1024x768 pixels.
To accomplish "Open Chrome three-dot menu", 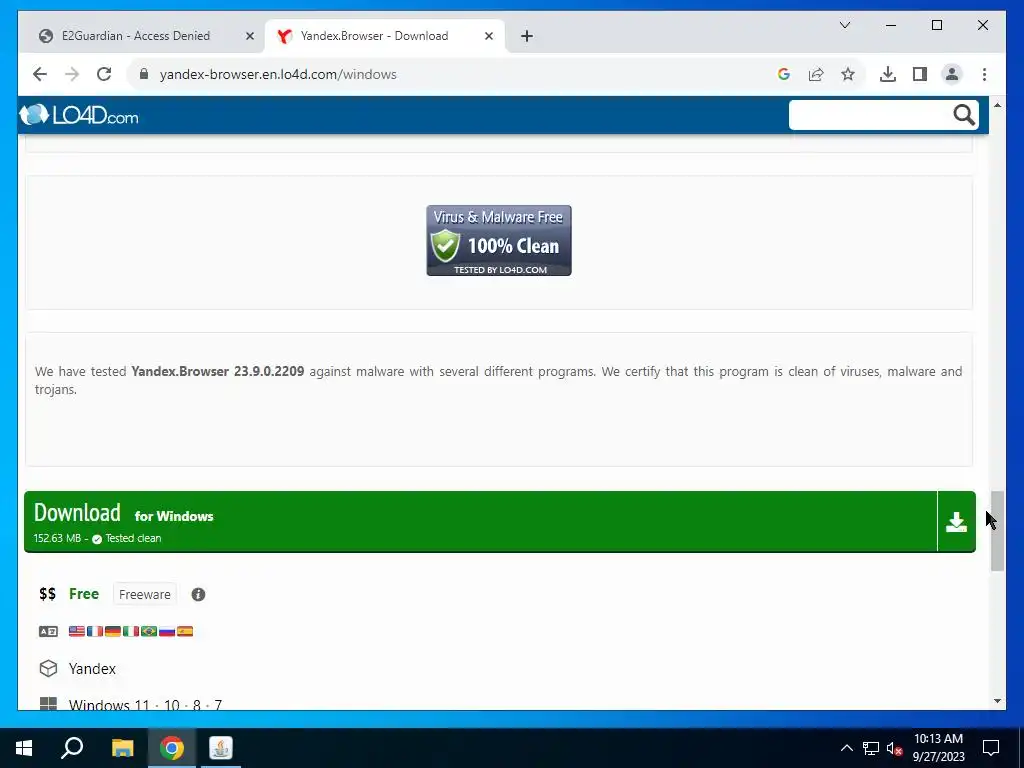I will click(984, 74).
